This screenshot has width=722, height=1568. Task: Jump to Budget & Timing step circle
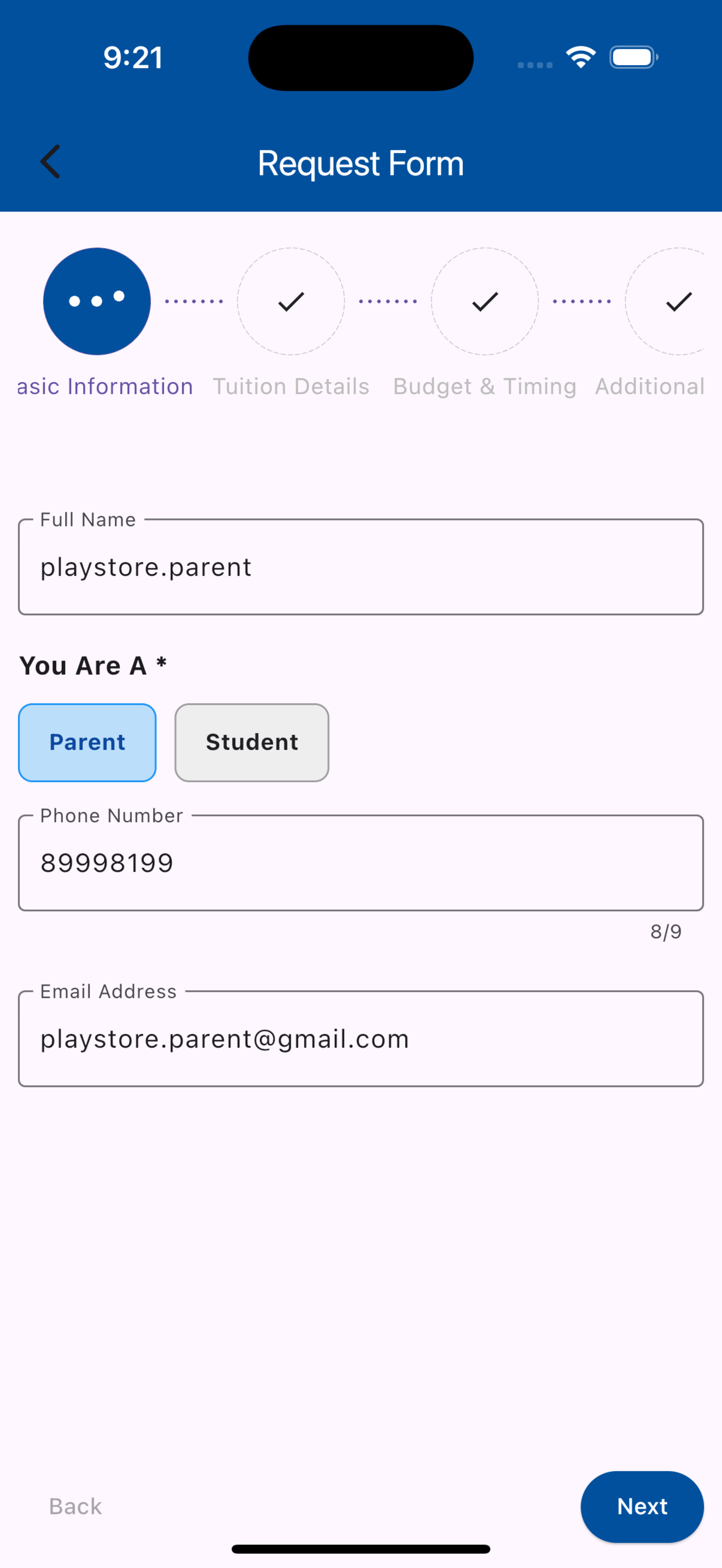click(485, 301)
